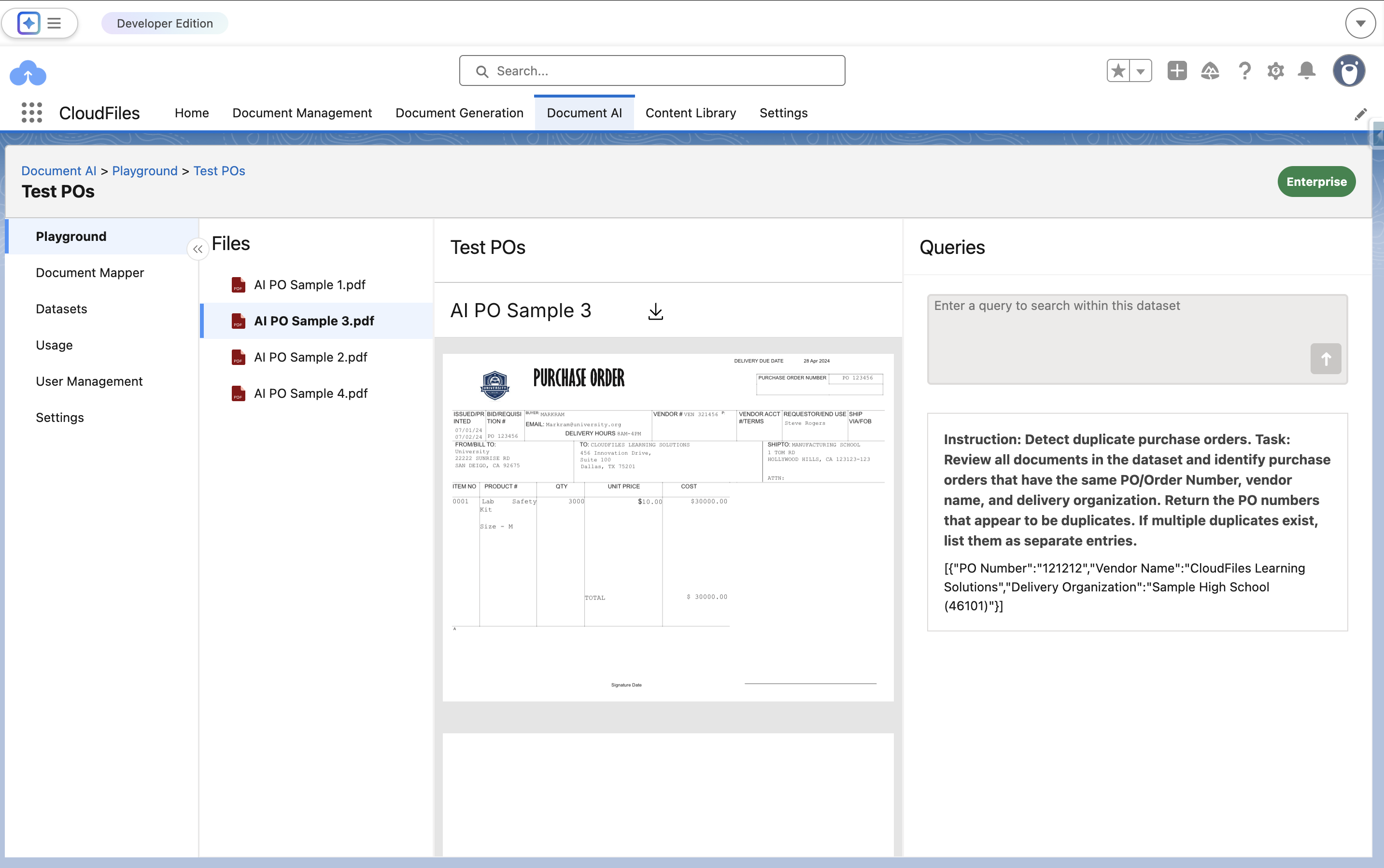Select the Document AI tab
The width and height of the screenshot is (1384, 868).
[584, 113]
